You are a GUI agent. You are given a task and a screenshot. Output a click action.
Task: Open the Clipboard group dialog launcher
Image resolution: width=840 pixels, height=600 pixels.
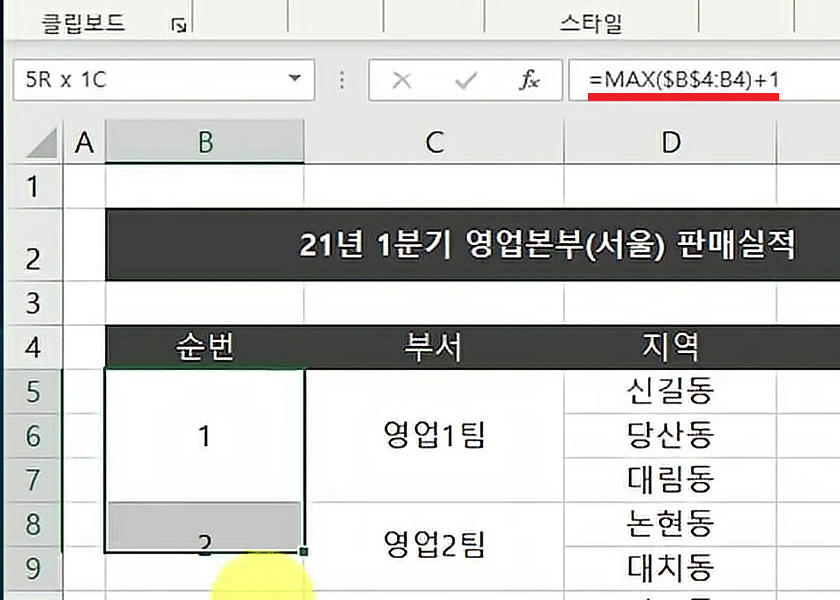click(x=179, y=25)
